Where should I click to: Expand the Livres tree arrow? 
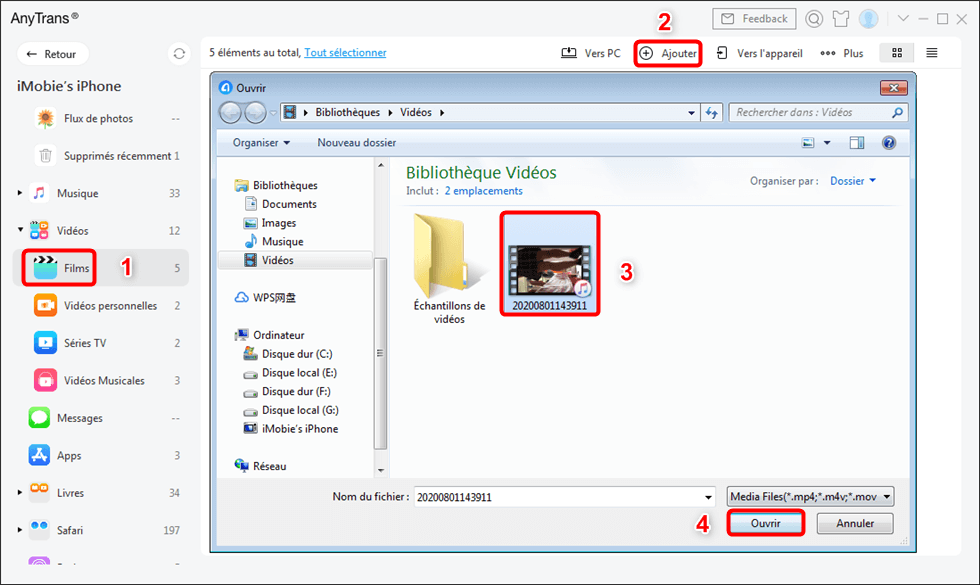click(20, 492)
